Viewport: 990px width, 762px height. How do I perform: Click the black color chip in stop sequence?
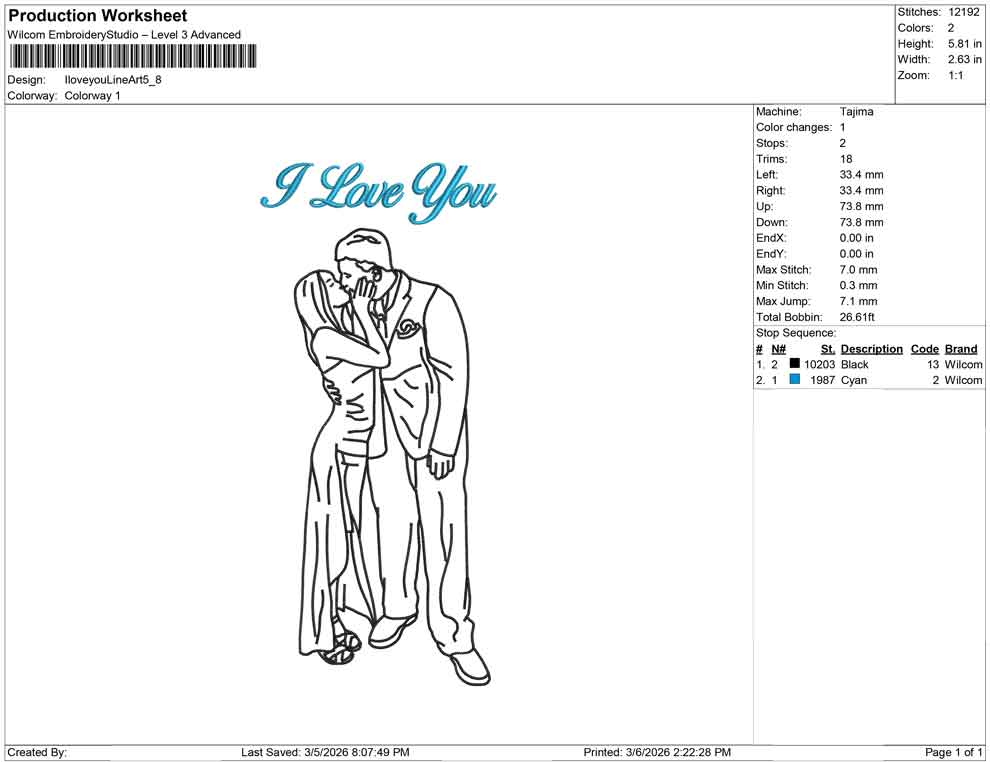click(797, 364)
